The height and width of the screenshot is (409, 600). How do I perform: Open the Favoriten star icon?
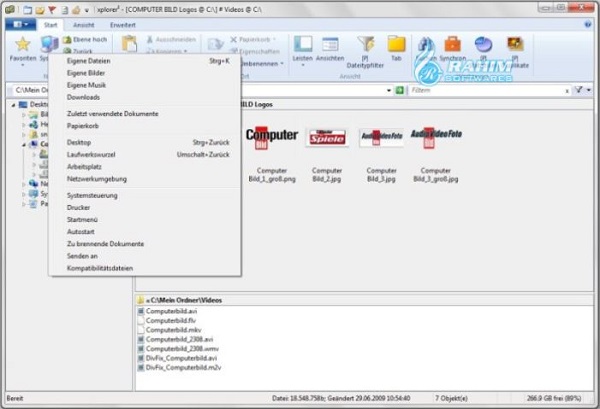coord(23,44)
